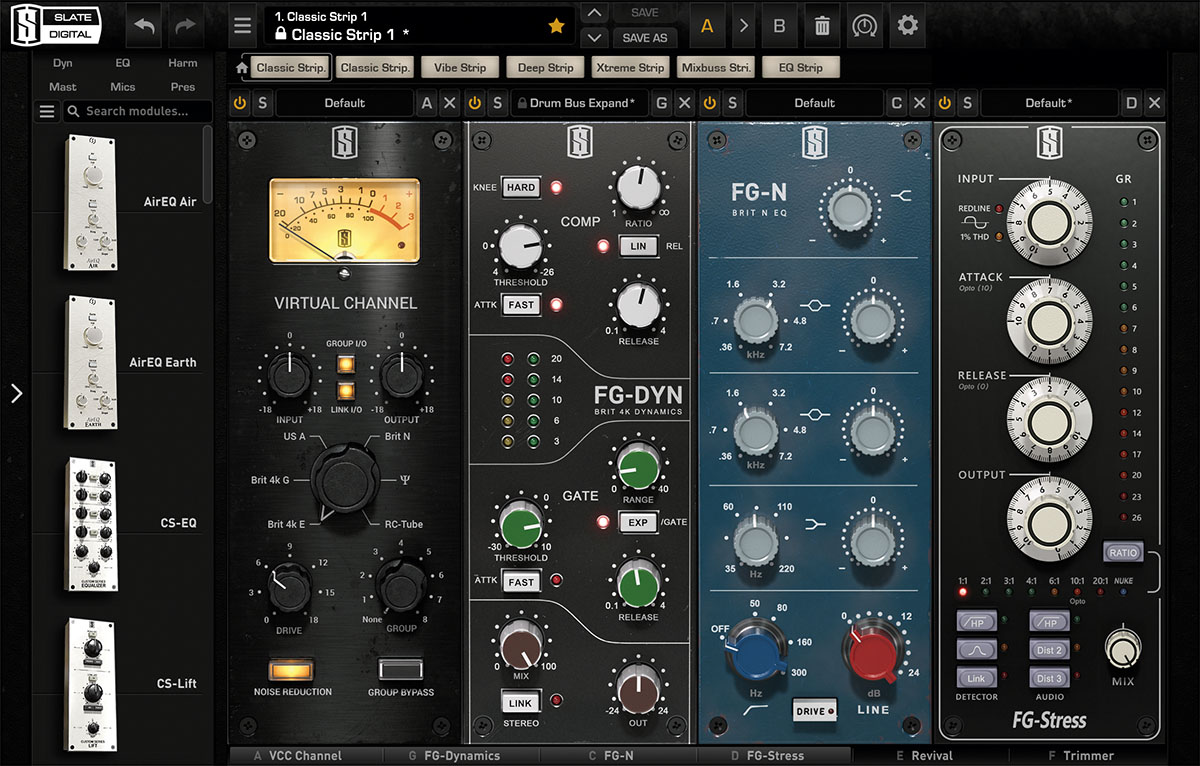Click the Virtual Channel DRIVE knob
This screenshot has height=766, width=1200.
tap(289, 588)
